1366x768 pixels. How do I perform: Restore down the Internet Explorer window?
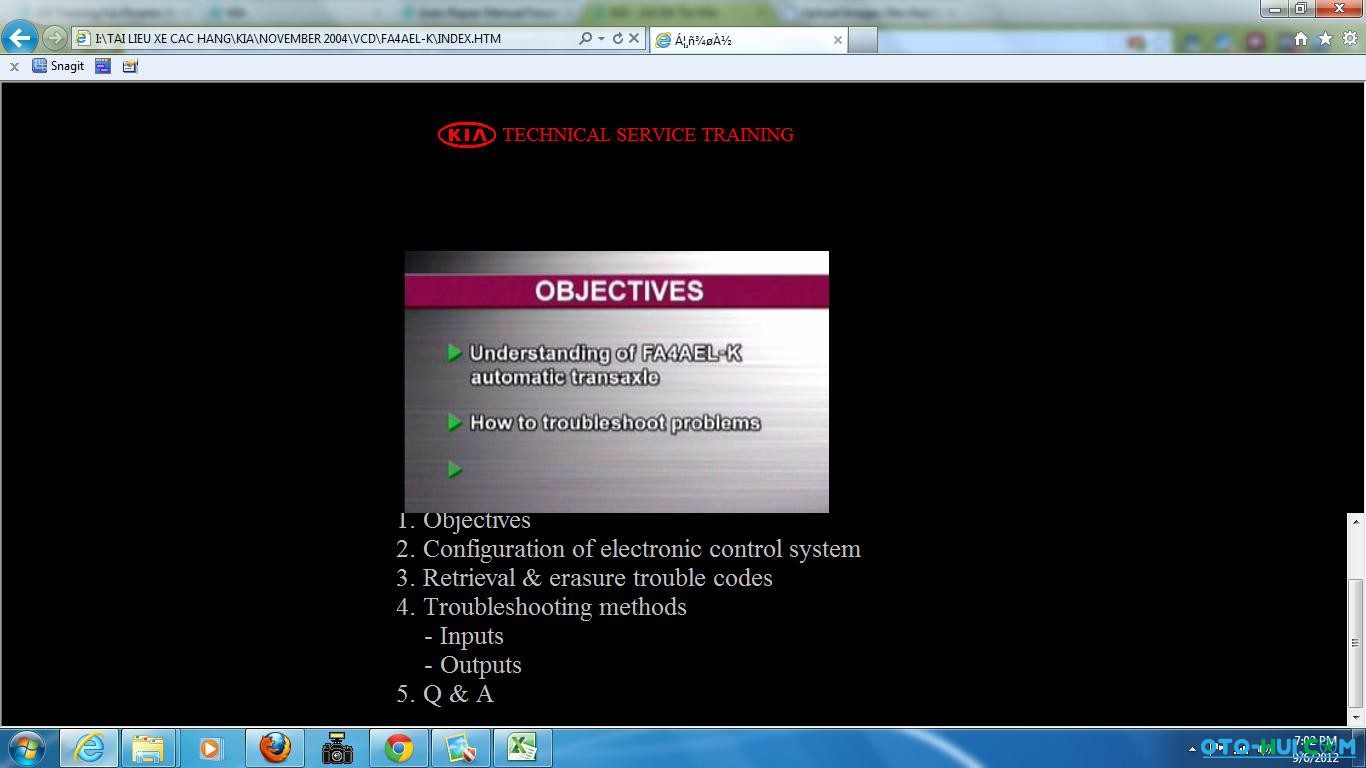click(x=1301, y=9)
